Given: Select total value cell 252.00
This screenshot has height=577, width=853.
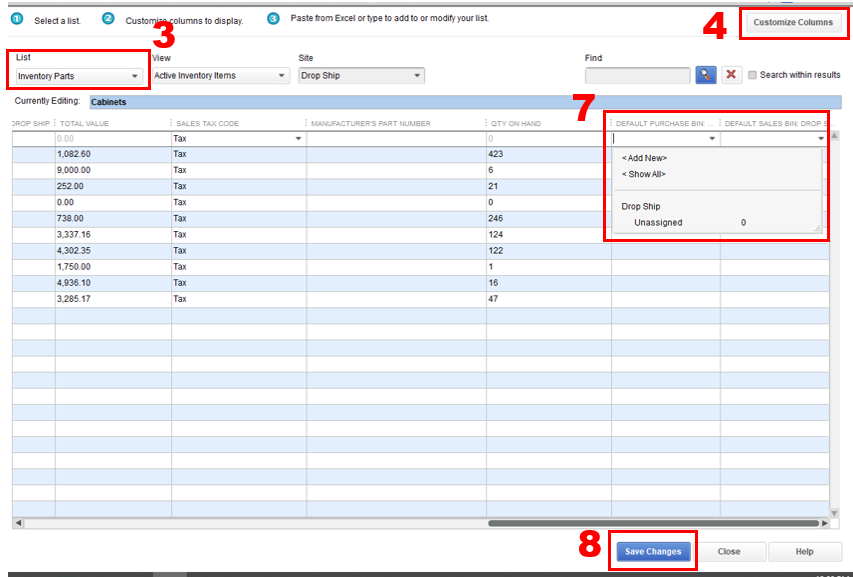Looking at the screenshot, I should (x=113, y=187).
